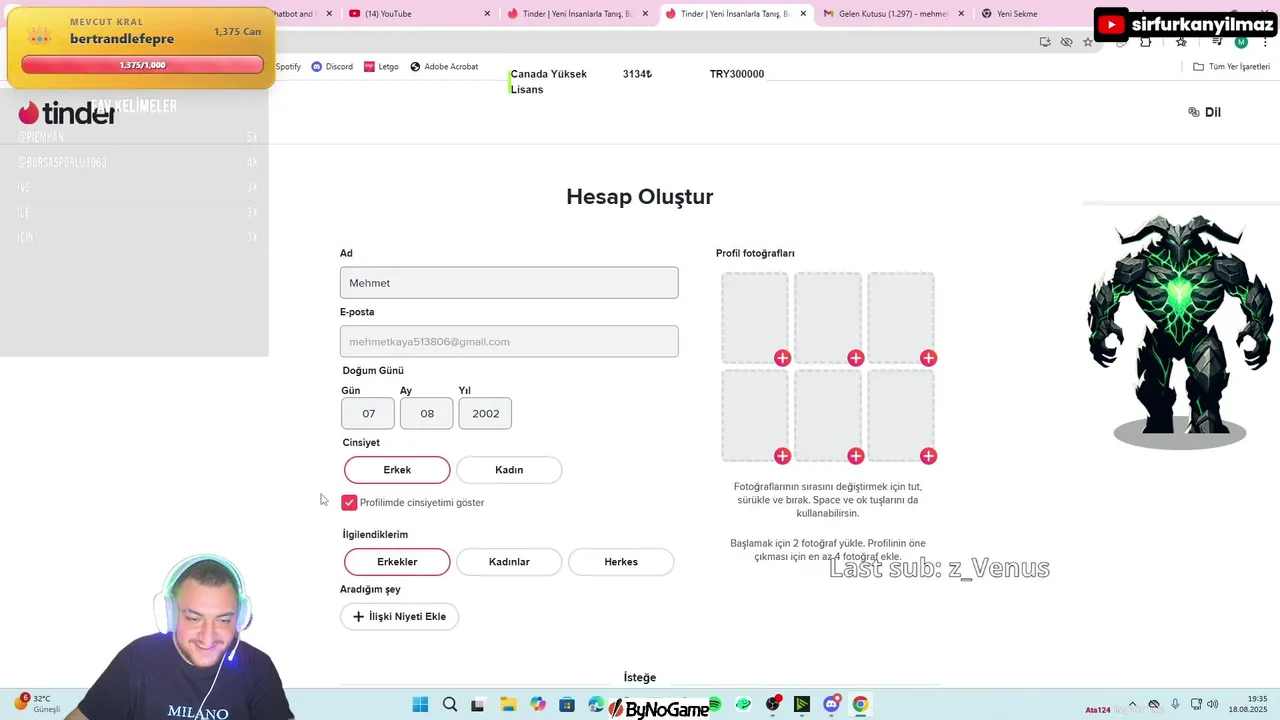
Task: Click the Hesap Oluştur heading
Action: coord(640,197)
